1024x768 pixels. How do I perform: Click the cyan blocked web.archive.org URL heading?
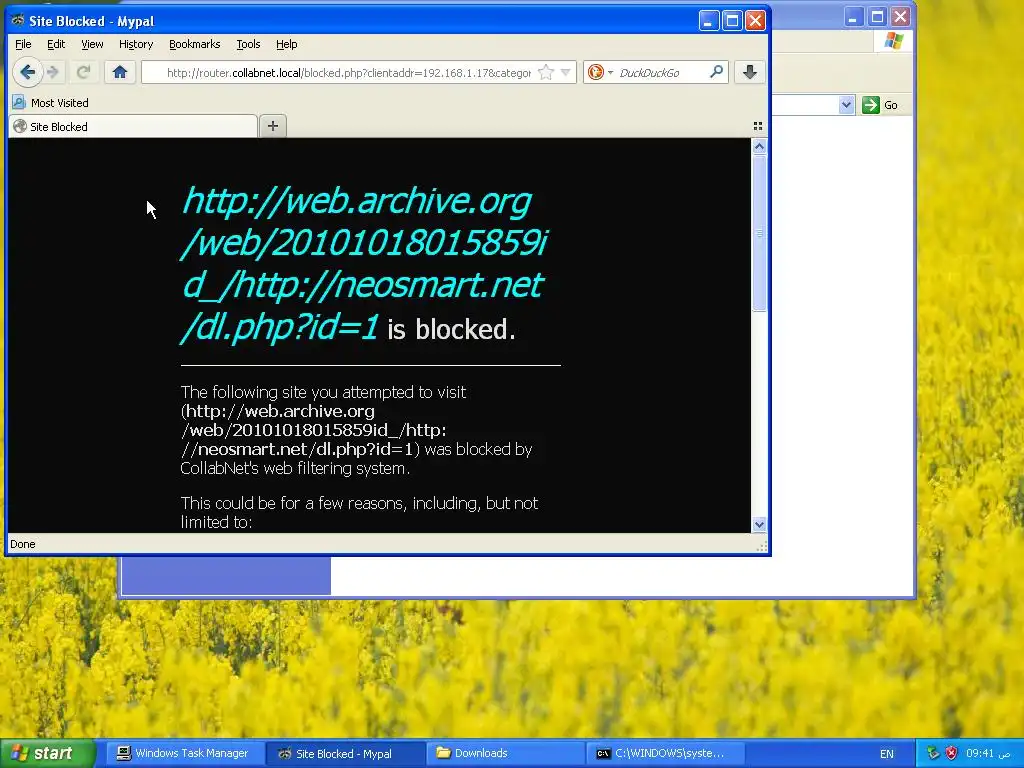[x=364, y=264]
